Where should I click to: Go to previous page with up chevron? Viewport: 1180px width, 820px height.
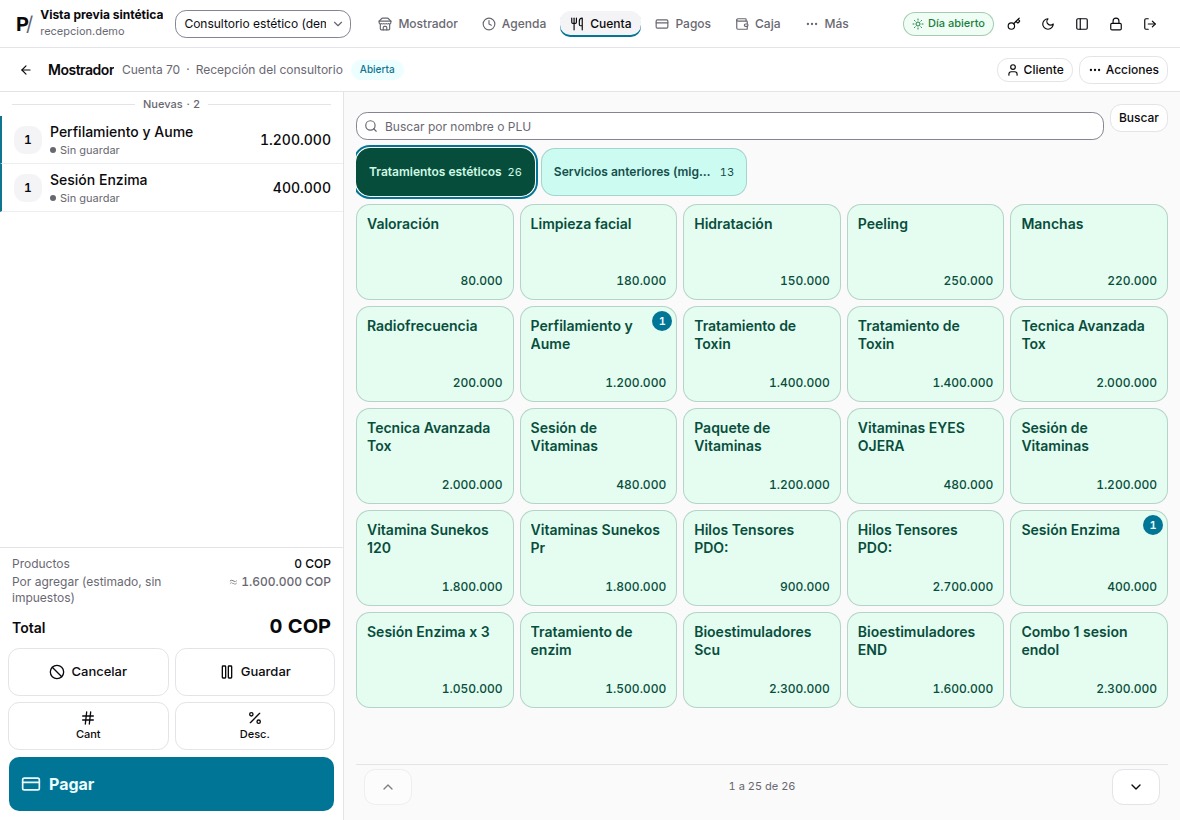pos(388,787)
